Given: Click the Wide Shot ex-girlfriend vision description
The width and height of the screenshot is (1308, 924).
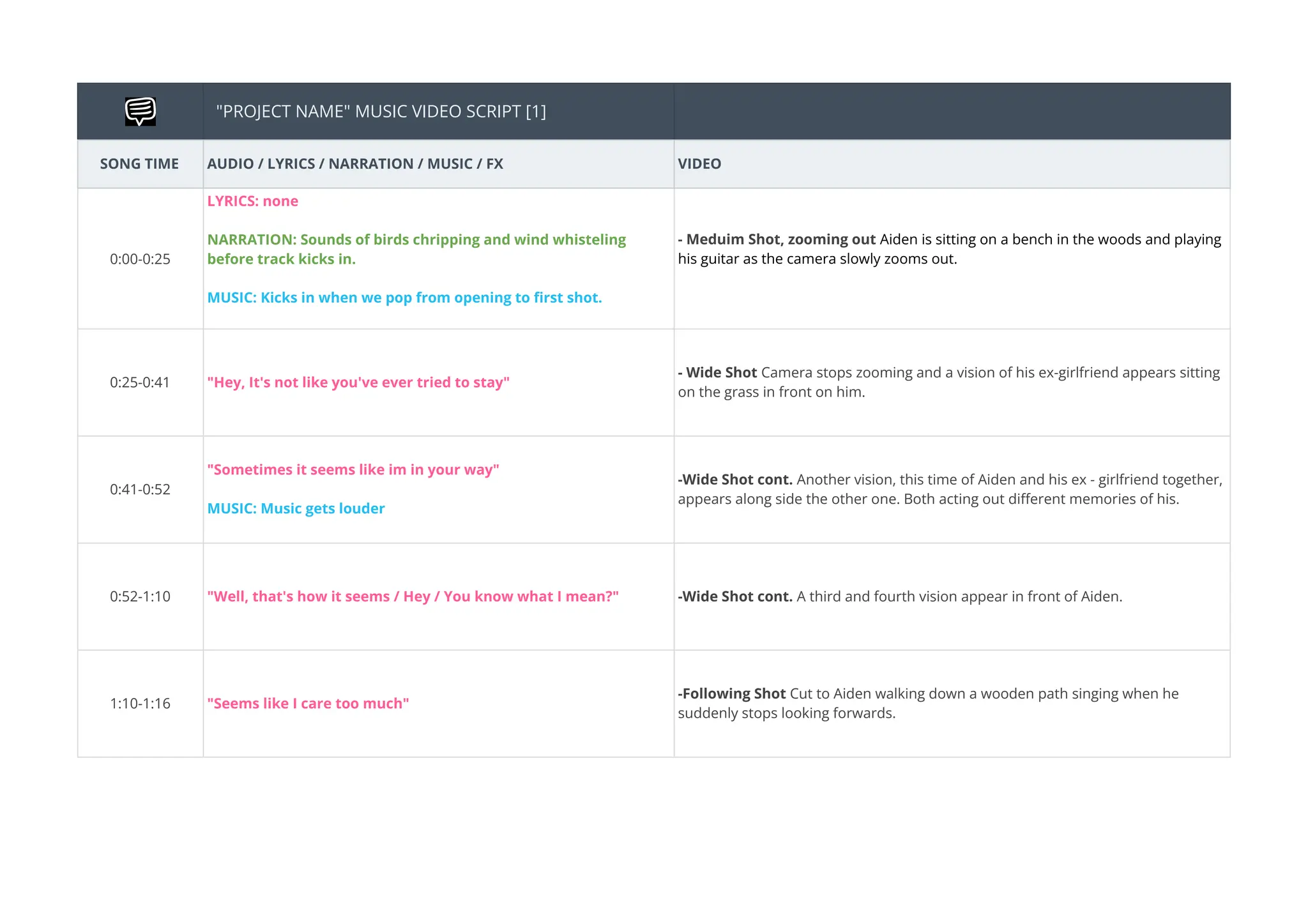Looking at the screenshot, I should 949,382.
